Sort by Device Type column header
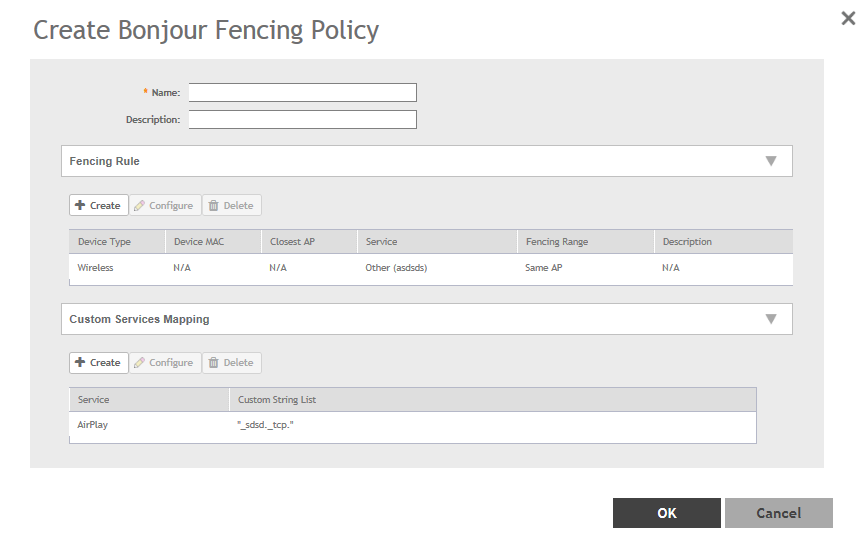The image size is (866, 548). click(x=104, y=242)
